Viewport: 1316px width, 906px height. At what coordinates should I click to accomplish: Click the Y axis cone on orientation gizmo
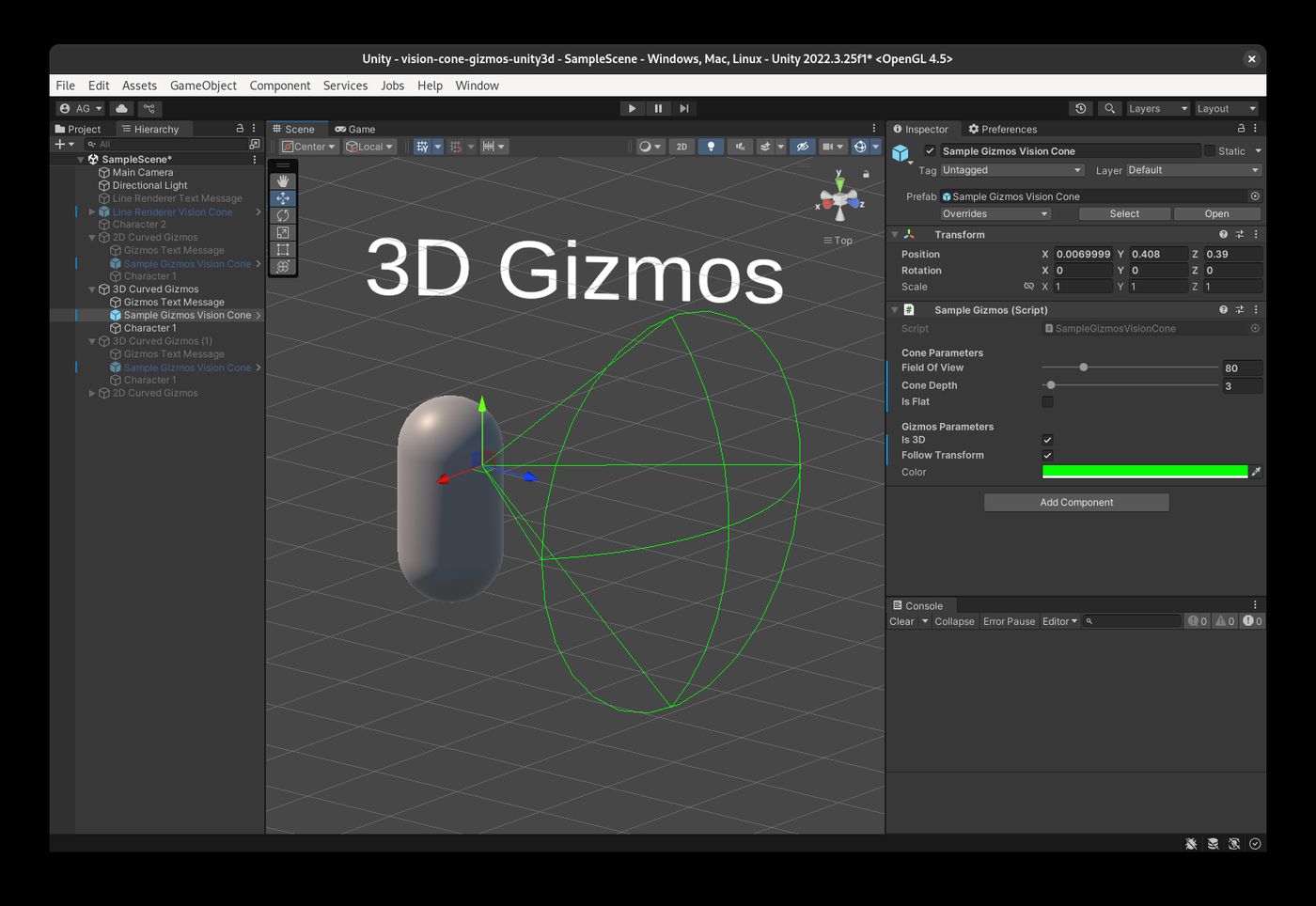tap(839, 183)
